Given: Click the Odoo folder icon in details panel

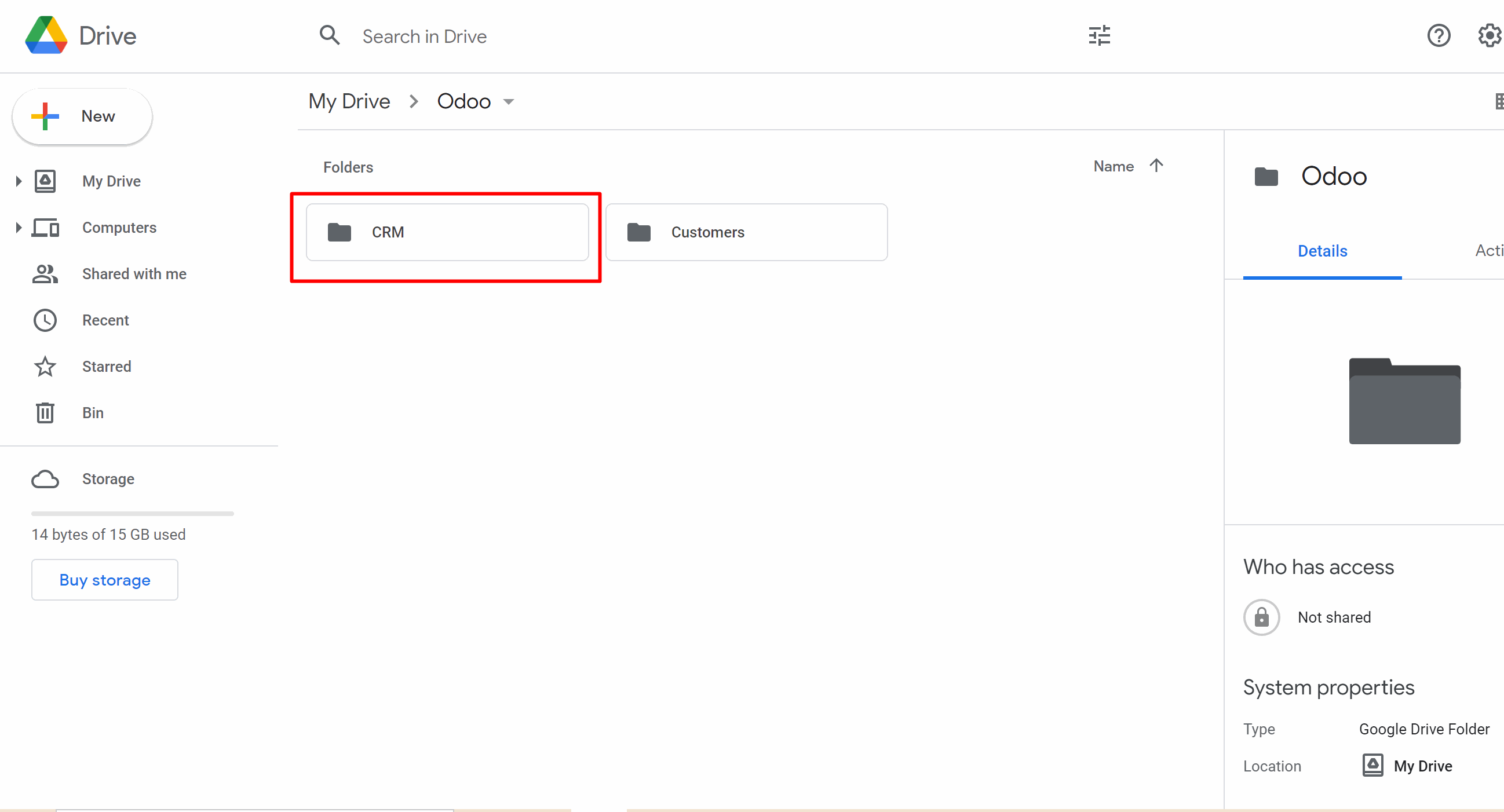Looking at the screenshot, I should 1266,176.
